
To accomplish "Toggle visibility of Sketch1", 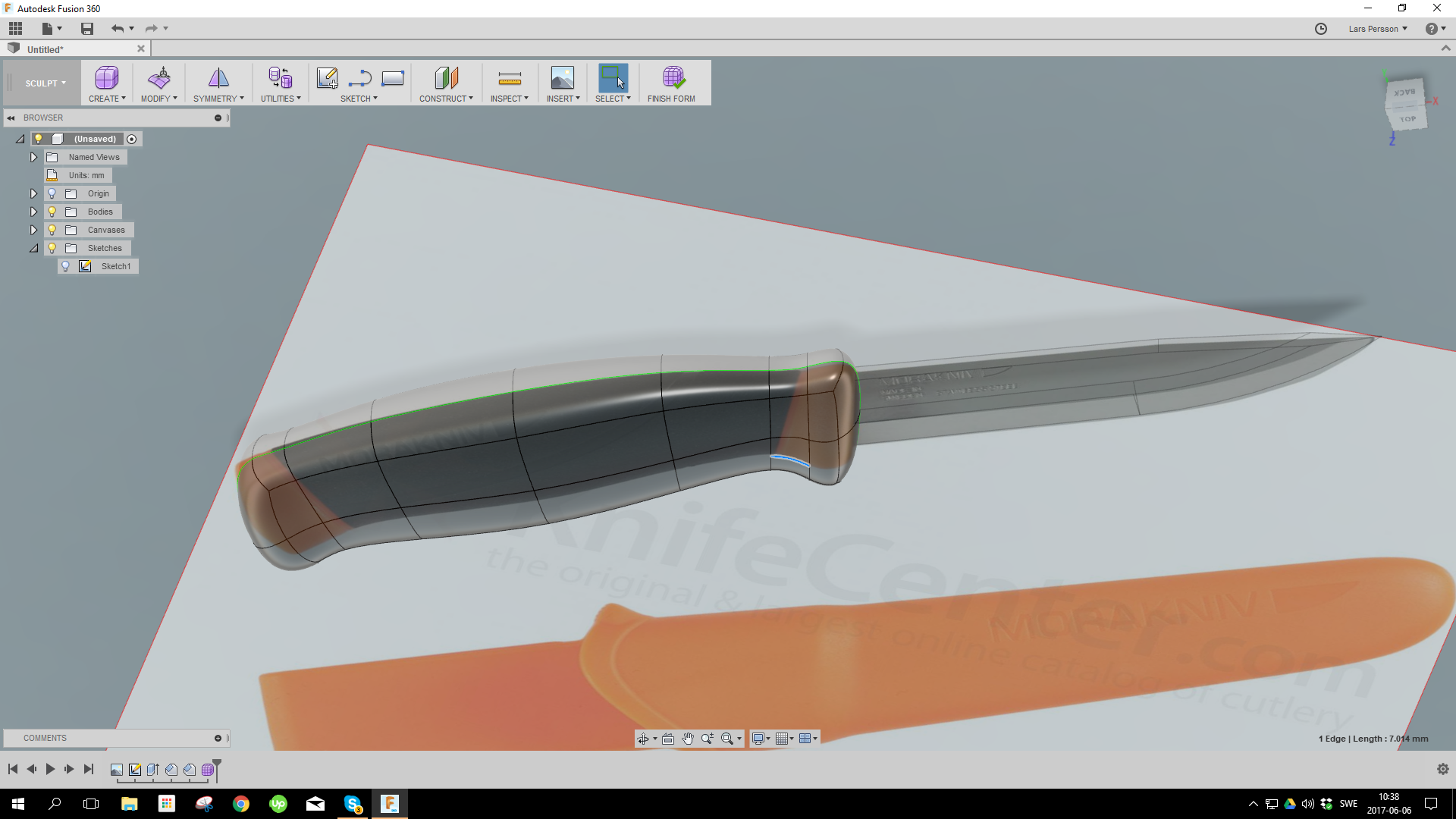I will click(66, 265).
